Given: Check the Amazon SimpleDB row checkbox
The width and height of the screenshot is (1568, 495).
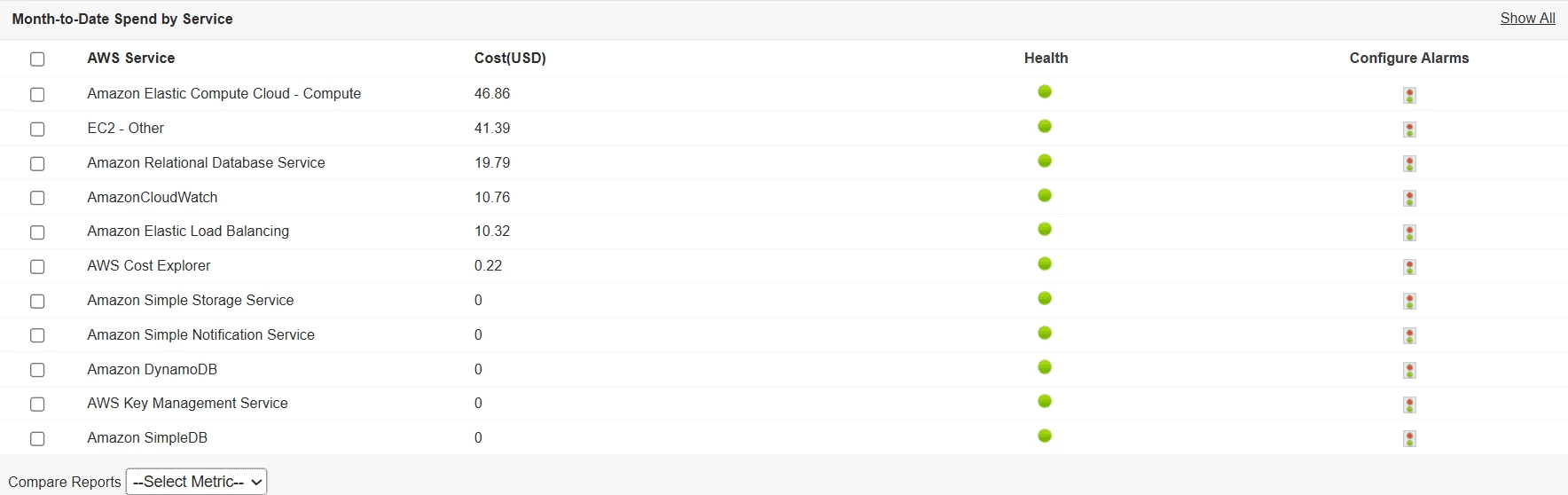Looking at the screenshot, I should [x=37, y=439].
